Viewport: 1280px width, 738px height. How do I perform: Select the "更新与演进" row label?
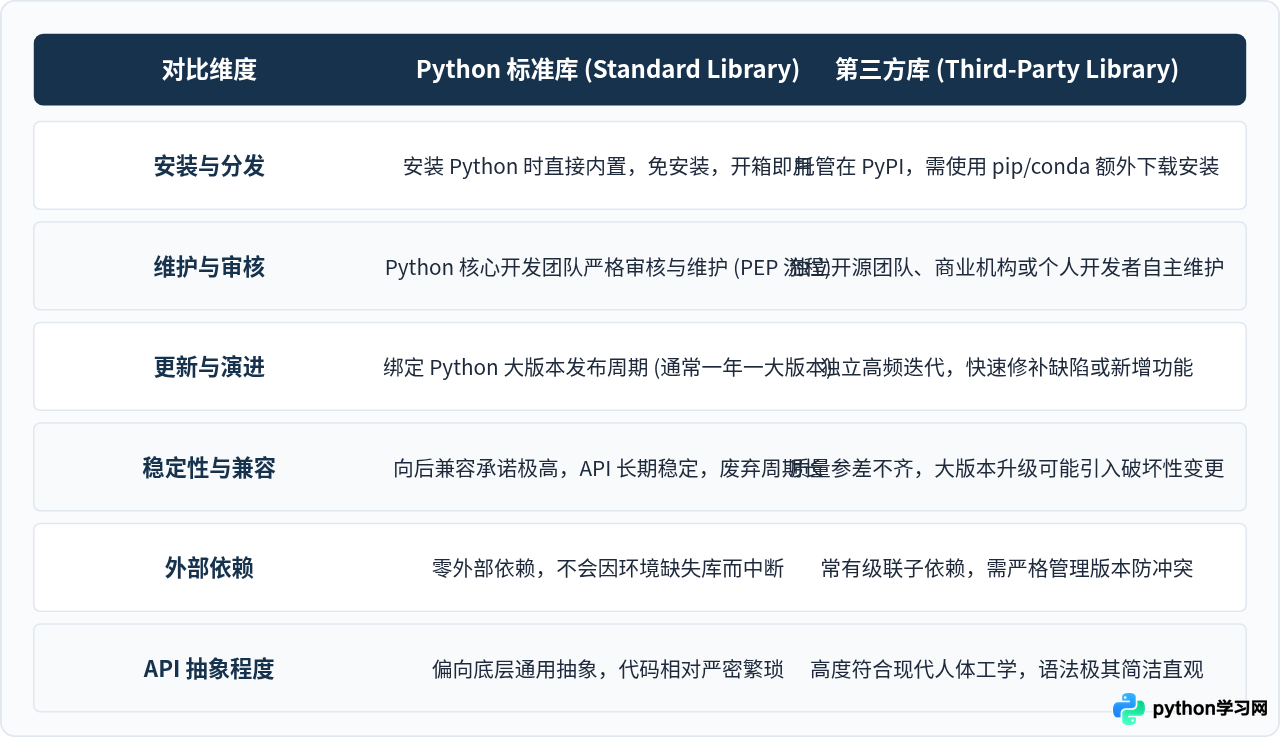(209, 367)
